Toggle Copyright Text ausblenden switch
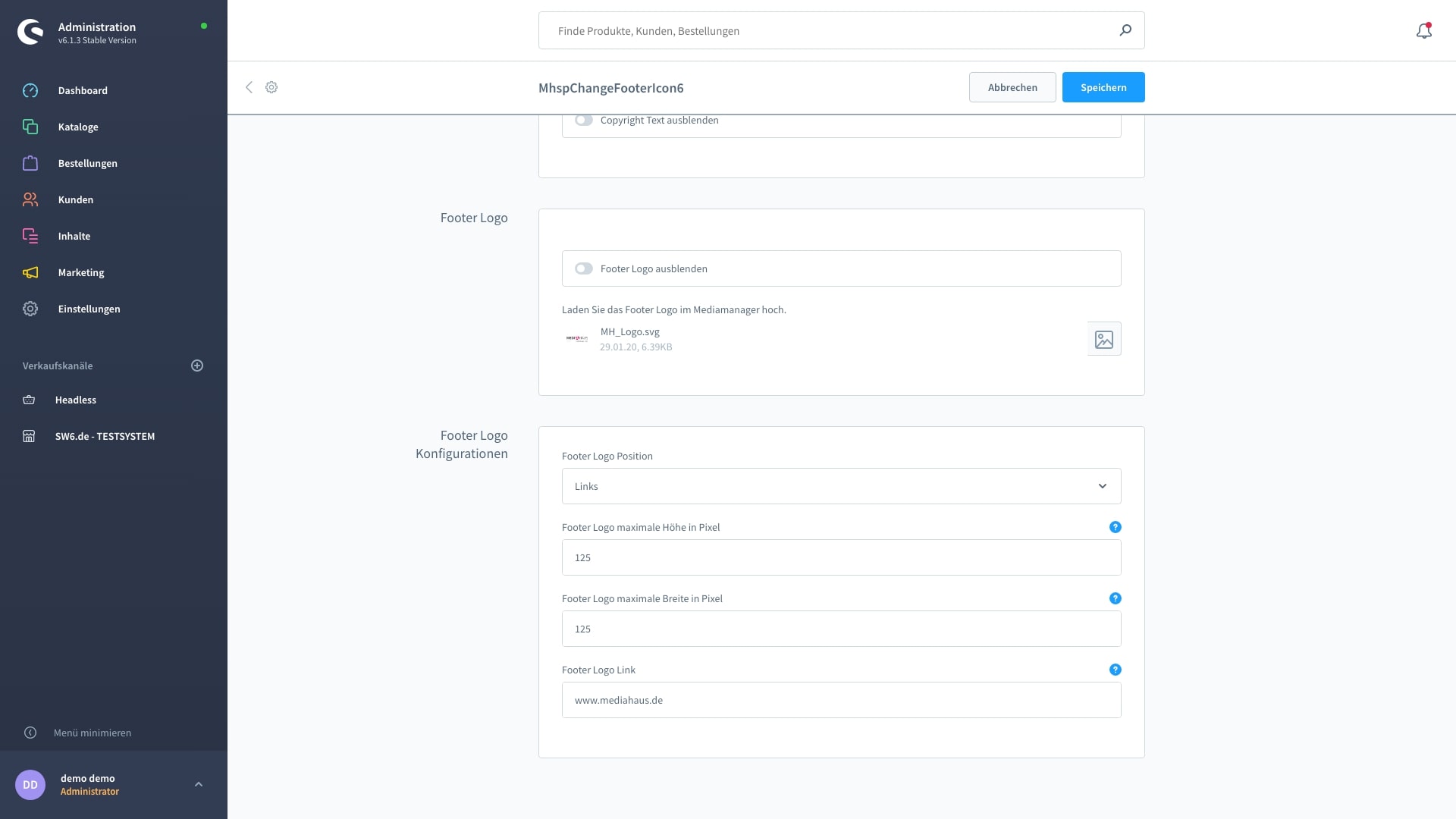This screenshot has width=1456, height=819. (583, 120)
